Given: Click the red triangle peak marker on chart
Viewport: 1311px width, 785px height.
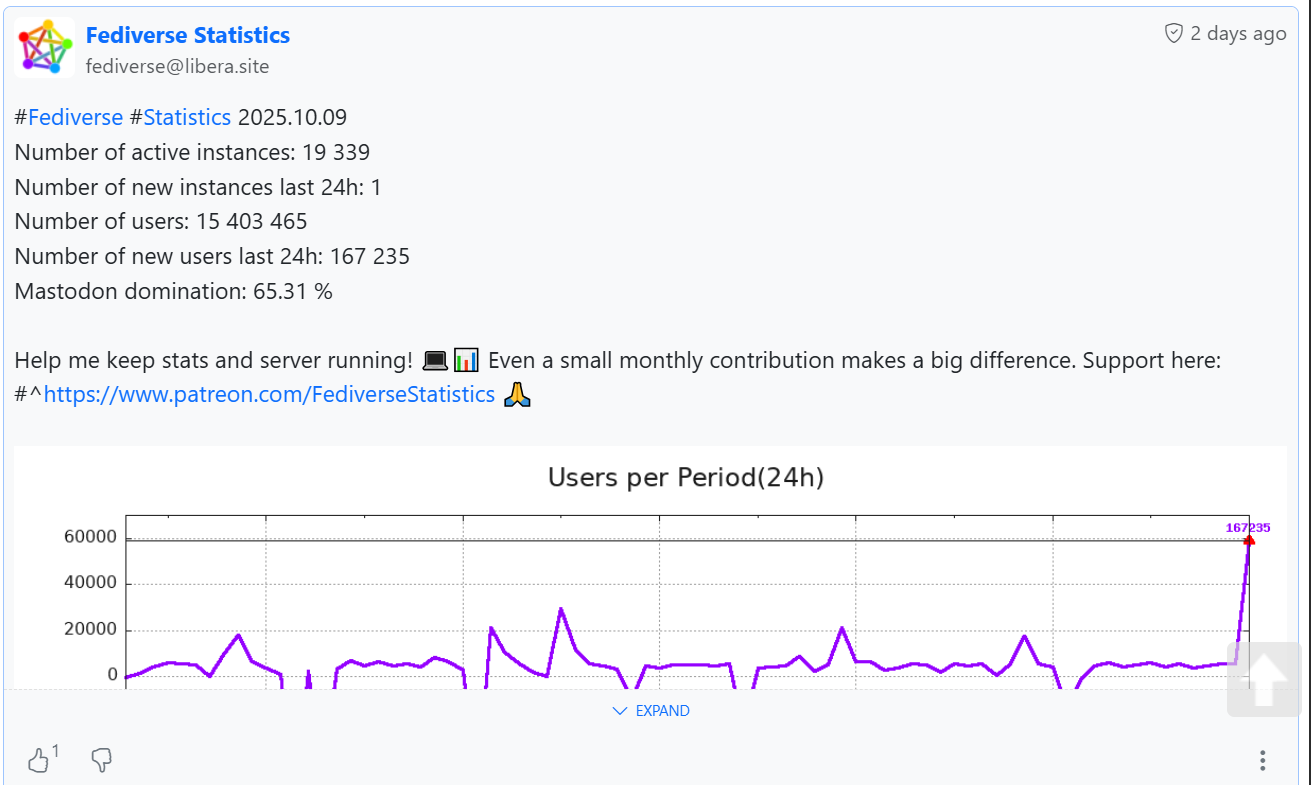Looking at the screenshot, I should click(1249, 540).
